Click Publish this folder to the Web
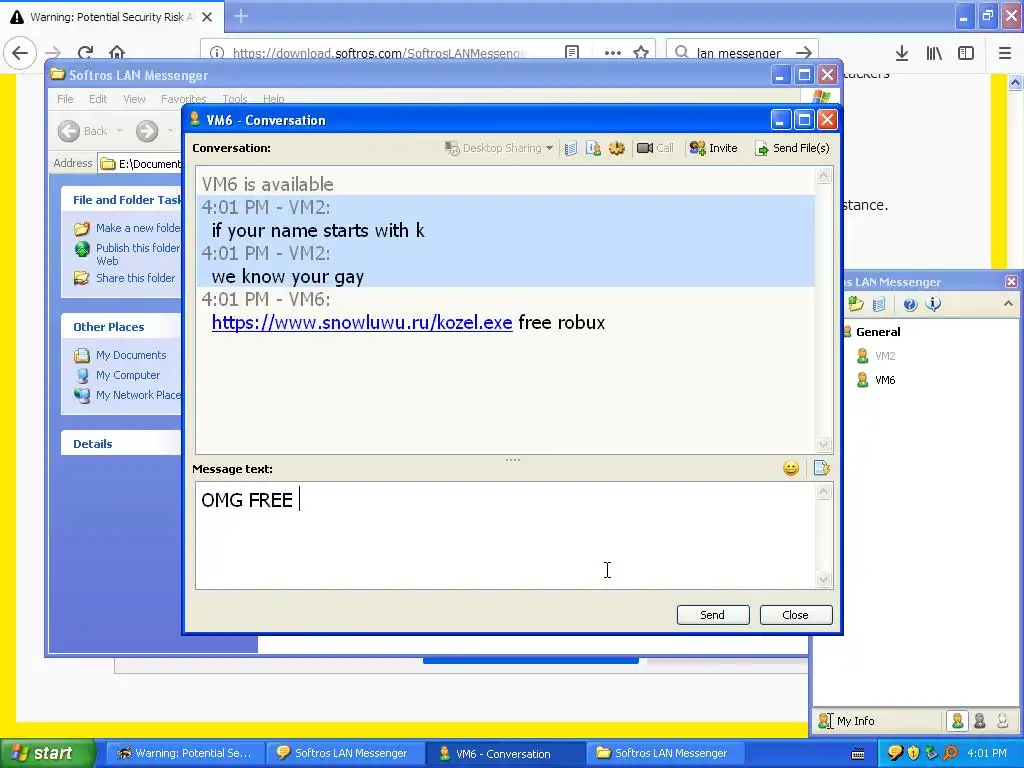Viewport: 1024px width, 768px height. (x=127, y=254)
